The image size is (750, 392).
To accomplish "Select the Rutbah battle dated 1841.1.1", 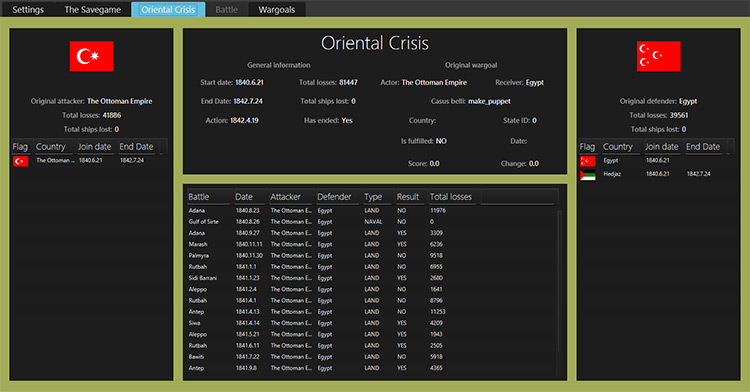I will [372, 267].
